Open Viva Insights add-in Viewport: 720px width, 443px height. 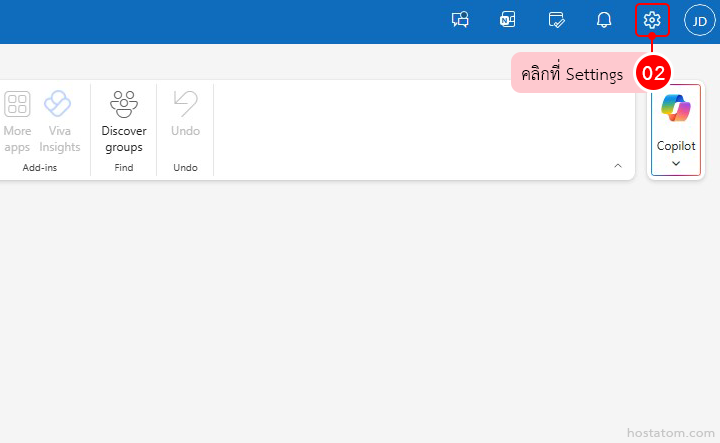pyautogui.click(x=60, y=122)
